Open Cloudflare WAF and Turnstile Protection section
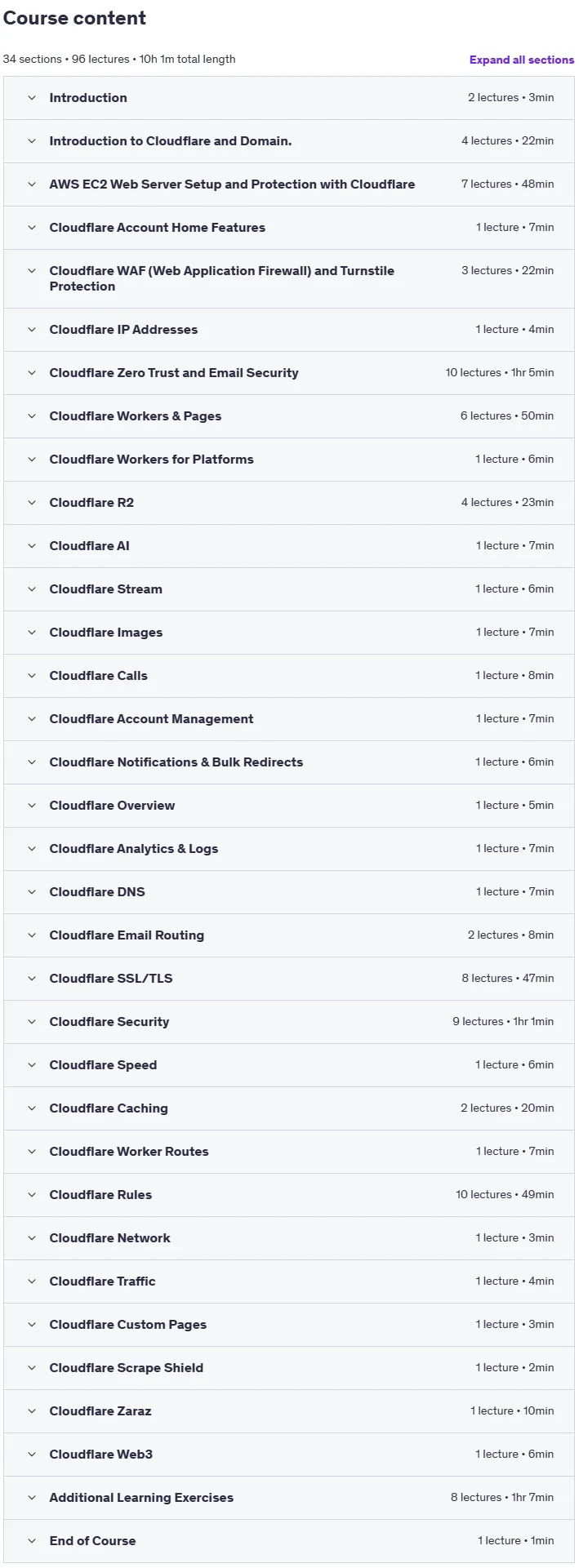Image resolution: width=579 pixels, height=1568 pixels. (289, 279)
